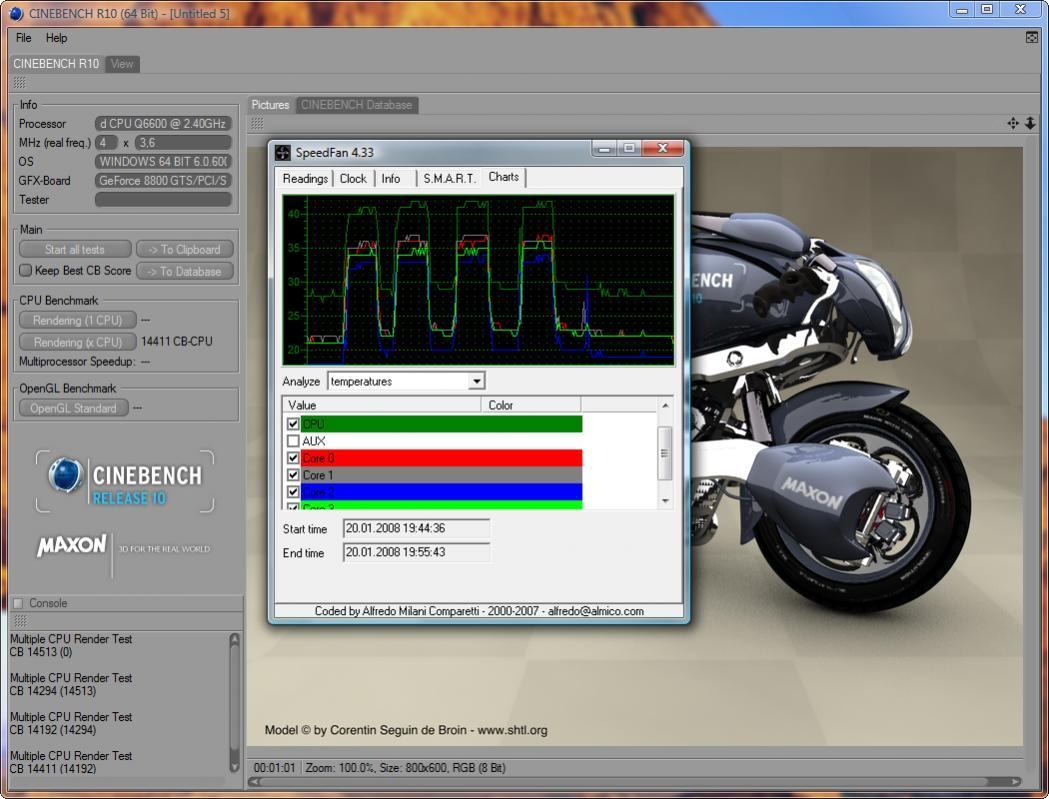This screenshot has height=799, width=1049.
Task: Click console entry 'CB 14411 (14192)'
Action: 53,768
